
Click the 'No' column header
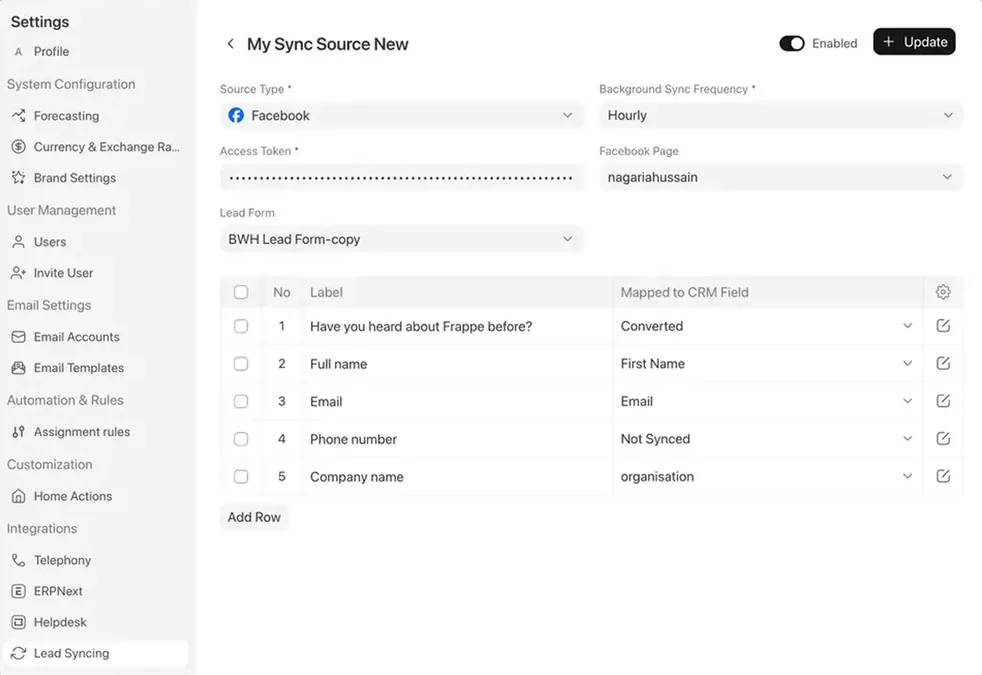281,292
